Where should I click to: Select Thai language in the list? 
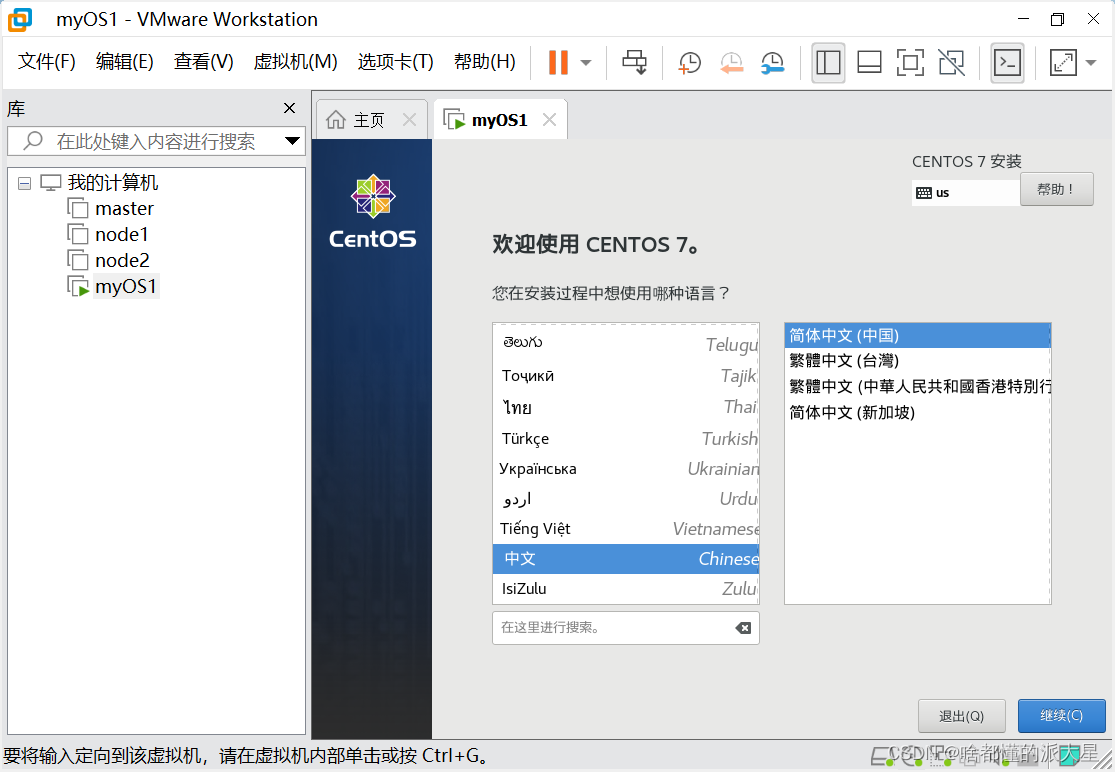pos(626,407)
